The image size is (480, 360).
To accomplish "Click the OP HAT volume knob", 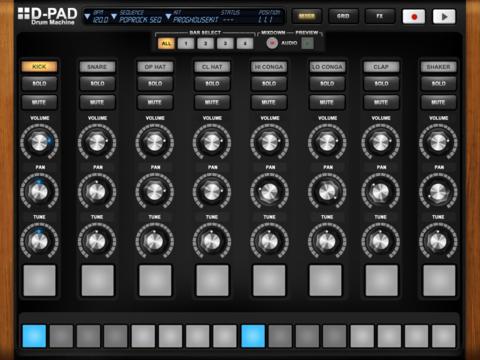I will (x=155, y=142).
